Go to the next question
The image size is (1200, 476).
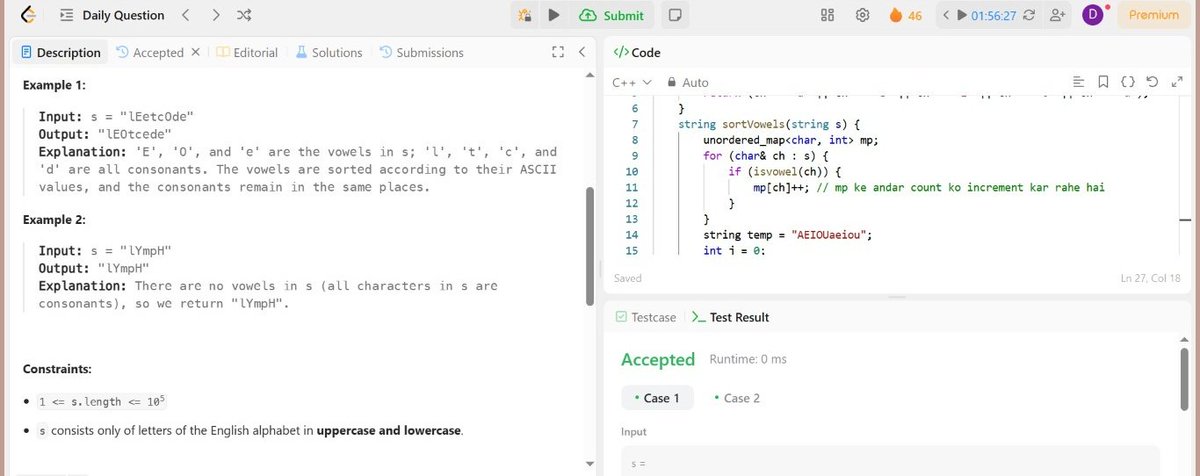click(x=216, y=15)
